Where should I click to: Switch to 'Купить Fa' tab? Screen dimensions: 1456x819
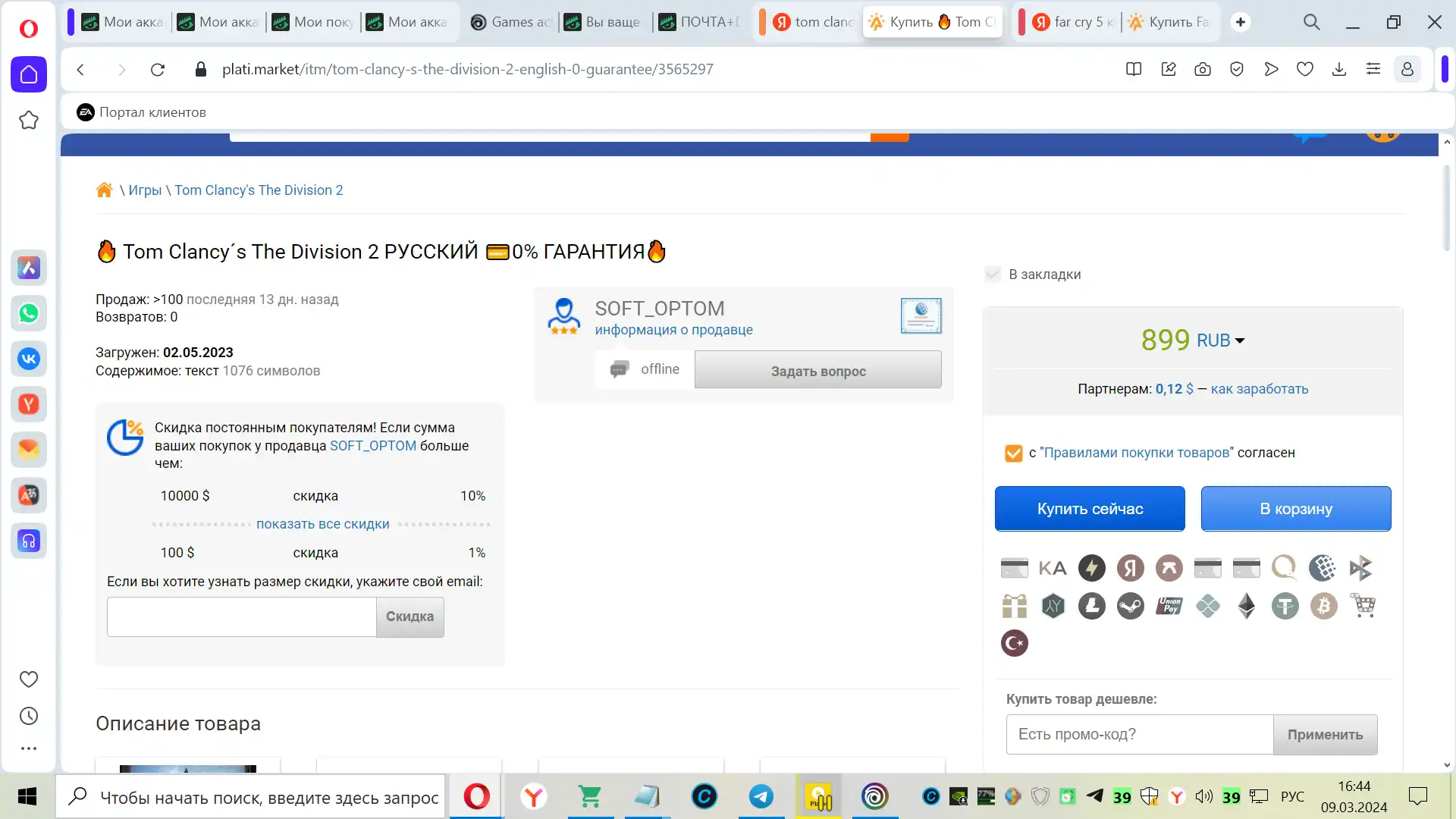click(1169, 22)
